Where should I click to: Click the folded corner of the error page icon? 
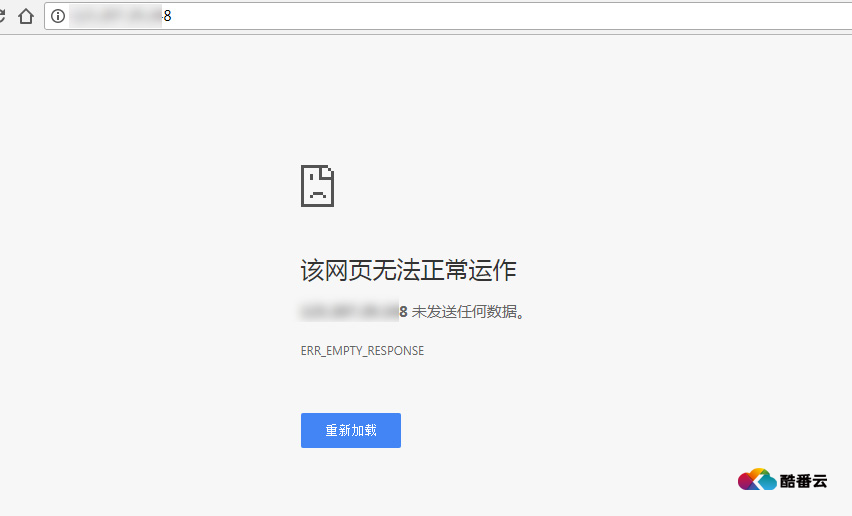pos(328,171)
